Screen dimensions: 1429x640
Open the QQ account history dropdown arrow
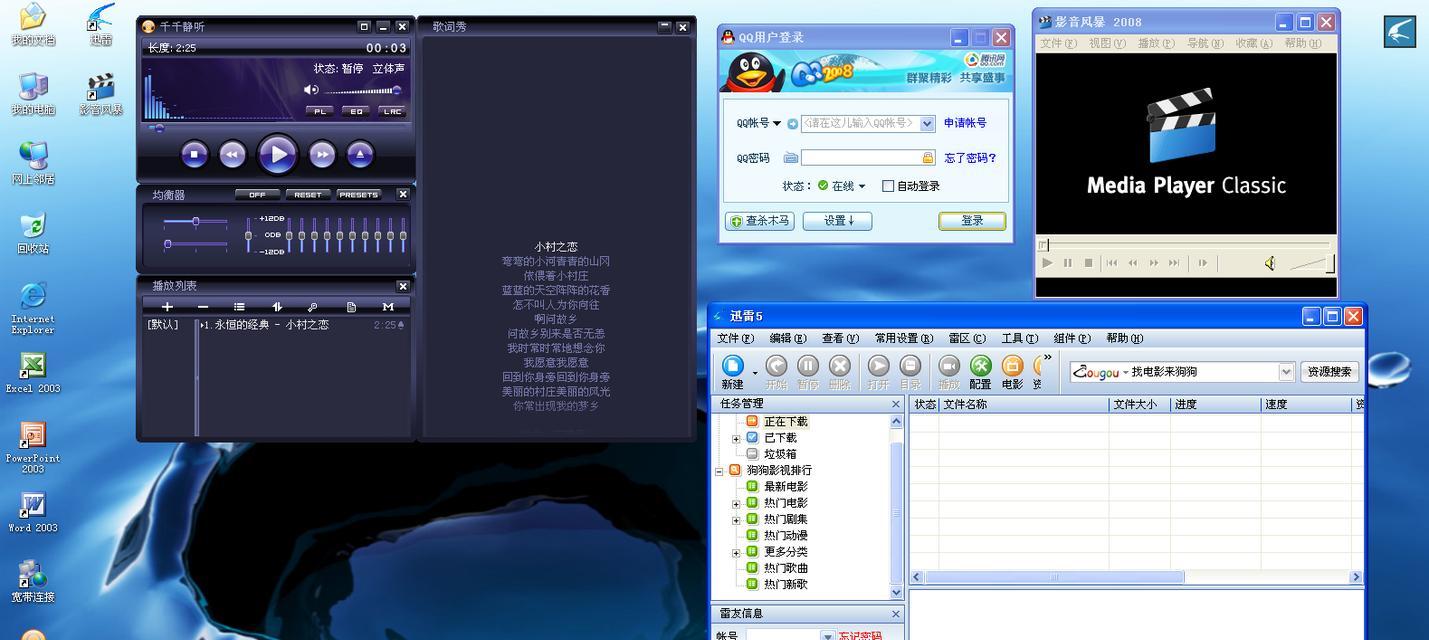[927, 123]
